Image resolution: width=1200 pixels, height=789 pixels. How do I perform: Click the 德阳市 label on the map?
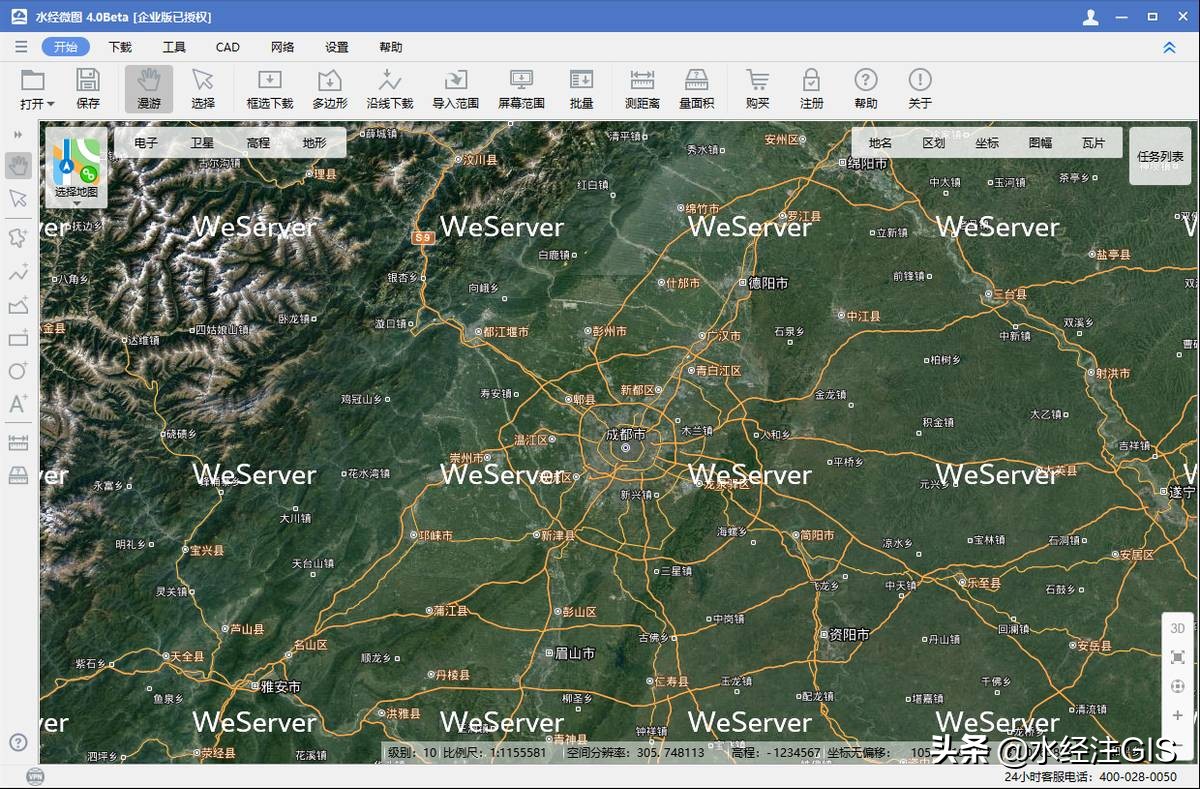[768, 283]
